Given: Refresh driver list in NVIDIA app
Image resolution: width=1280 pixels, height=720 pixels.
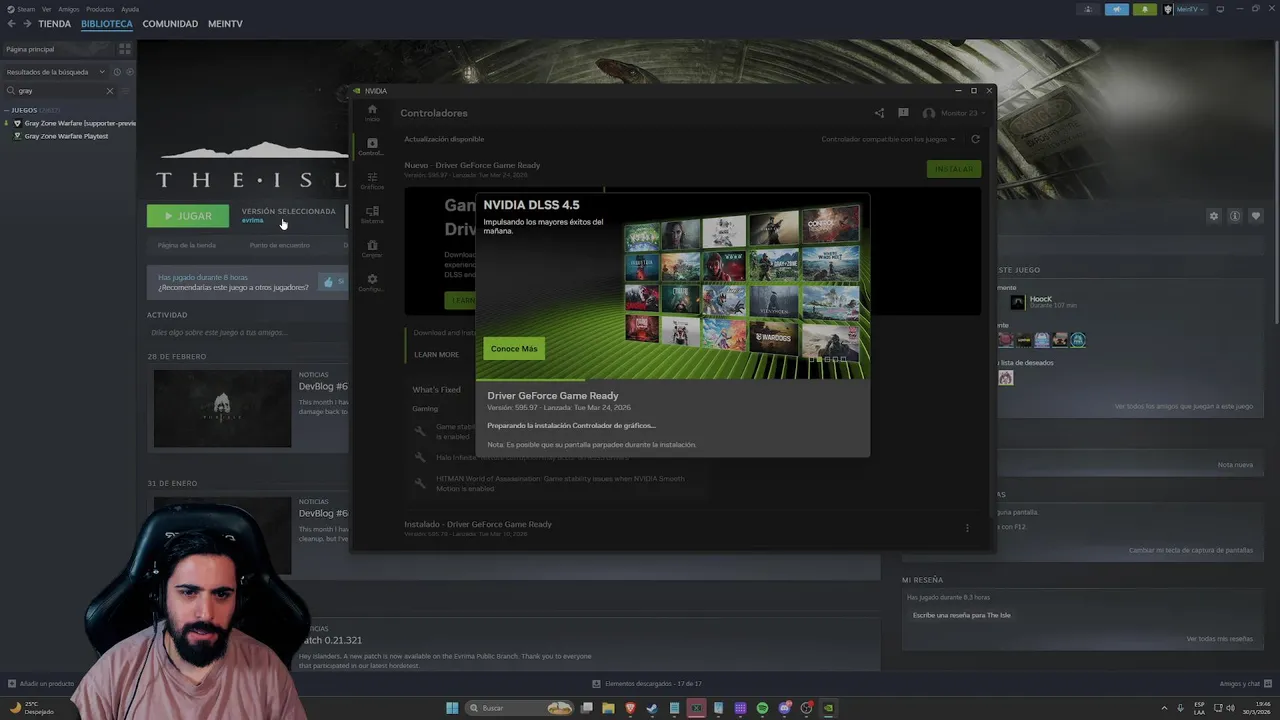Looking at the screenshot, I should pyautogui.click(x=975, y=139).
